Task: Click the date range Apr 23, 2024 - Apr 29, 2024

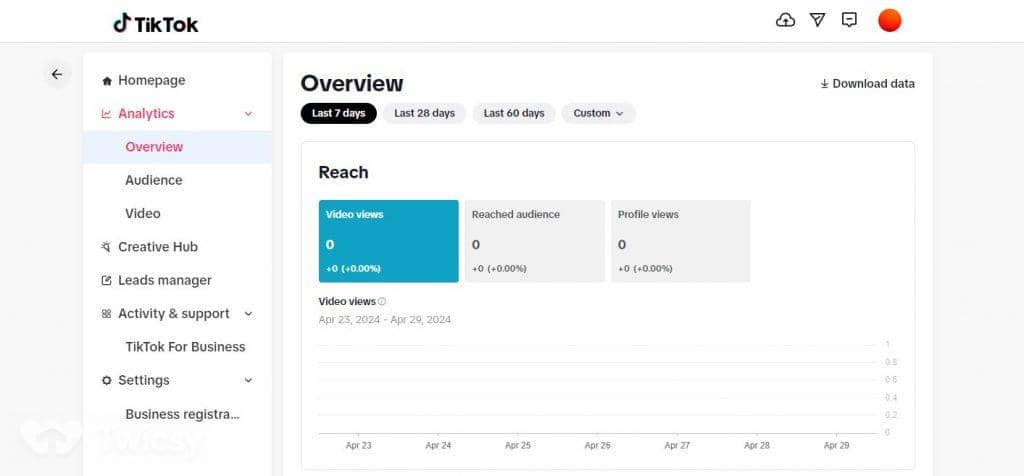Action: click(x=385, y=319)
